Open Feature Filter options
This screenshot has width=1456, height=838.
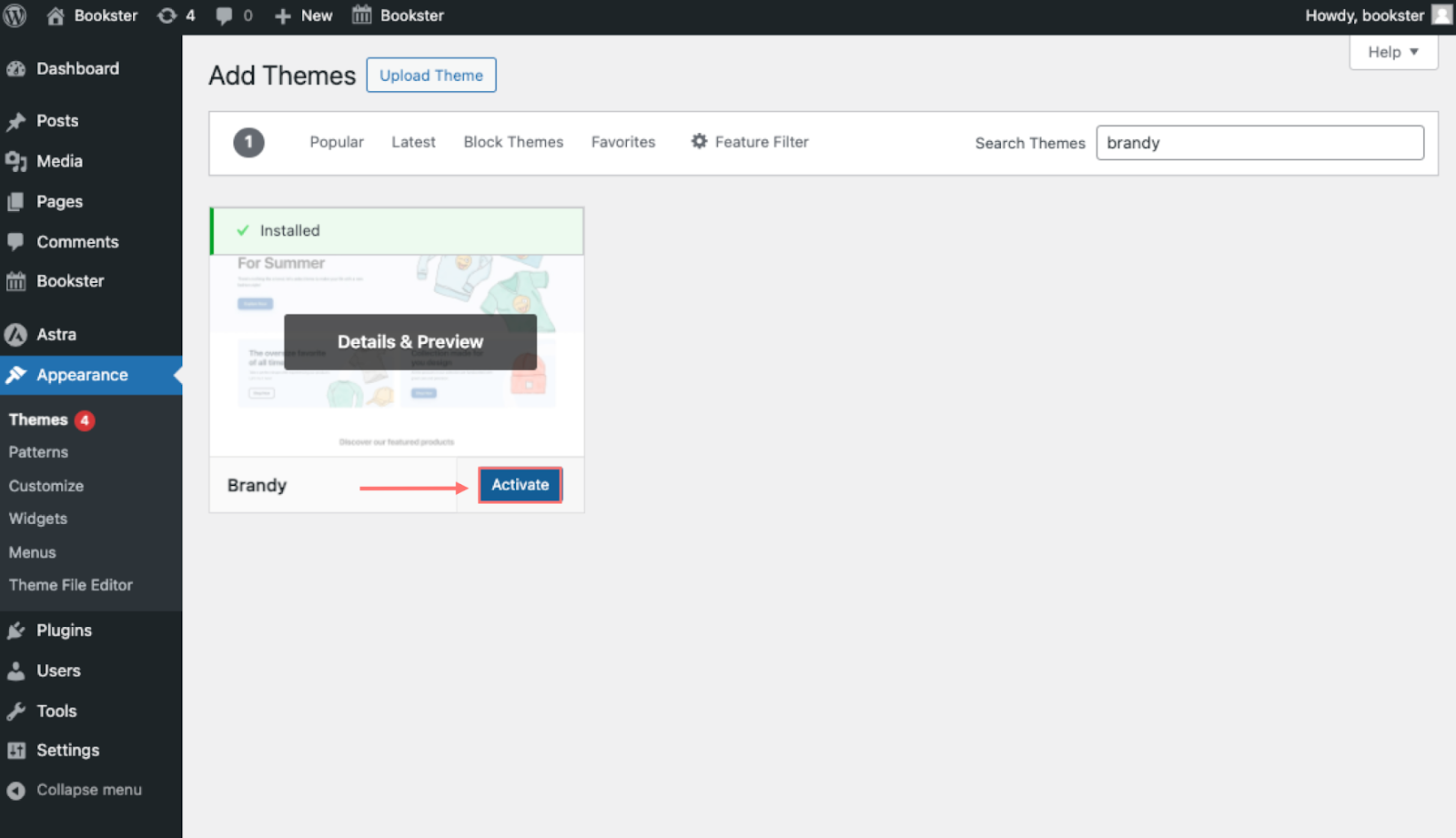750,142
